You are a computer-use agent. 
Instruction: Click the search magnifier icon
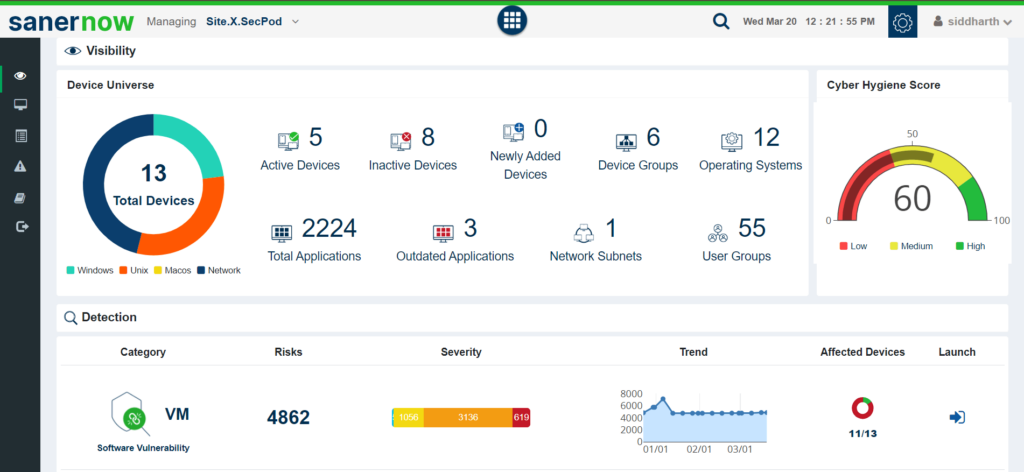[720, 22]
